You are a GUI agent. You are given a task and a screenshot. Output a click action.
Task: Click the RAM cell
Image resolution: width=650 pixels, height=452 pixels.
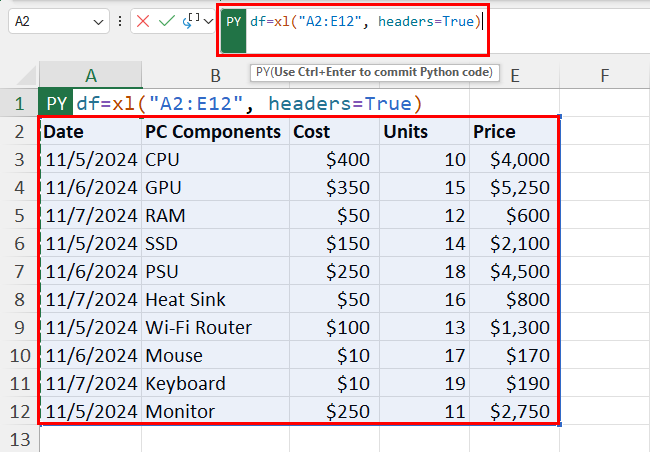point(215,215)
